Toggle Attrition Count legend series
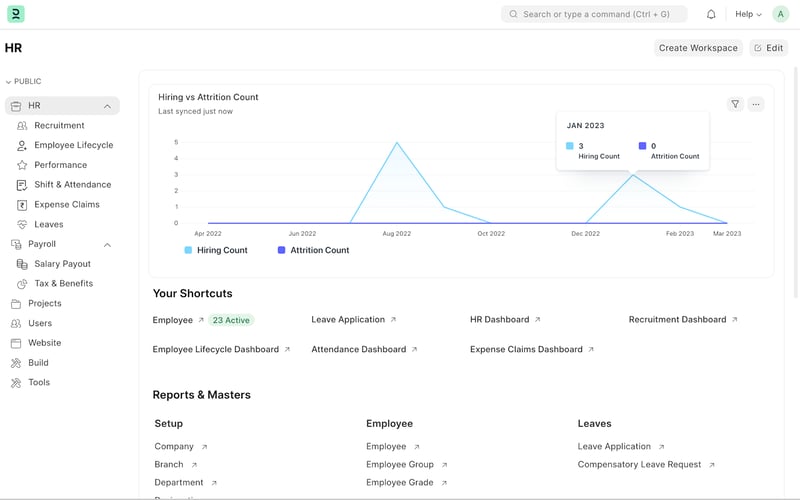 313,250
